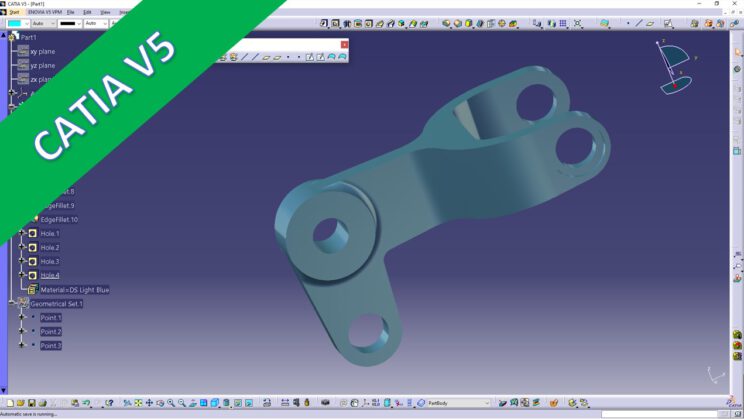Click the Save icon in bottom toolbar
Screen dimensions: 744x419
32,403
